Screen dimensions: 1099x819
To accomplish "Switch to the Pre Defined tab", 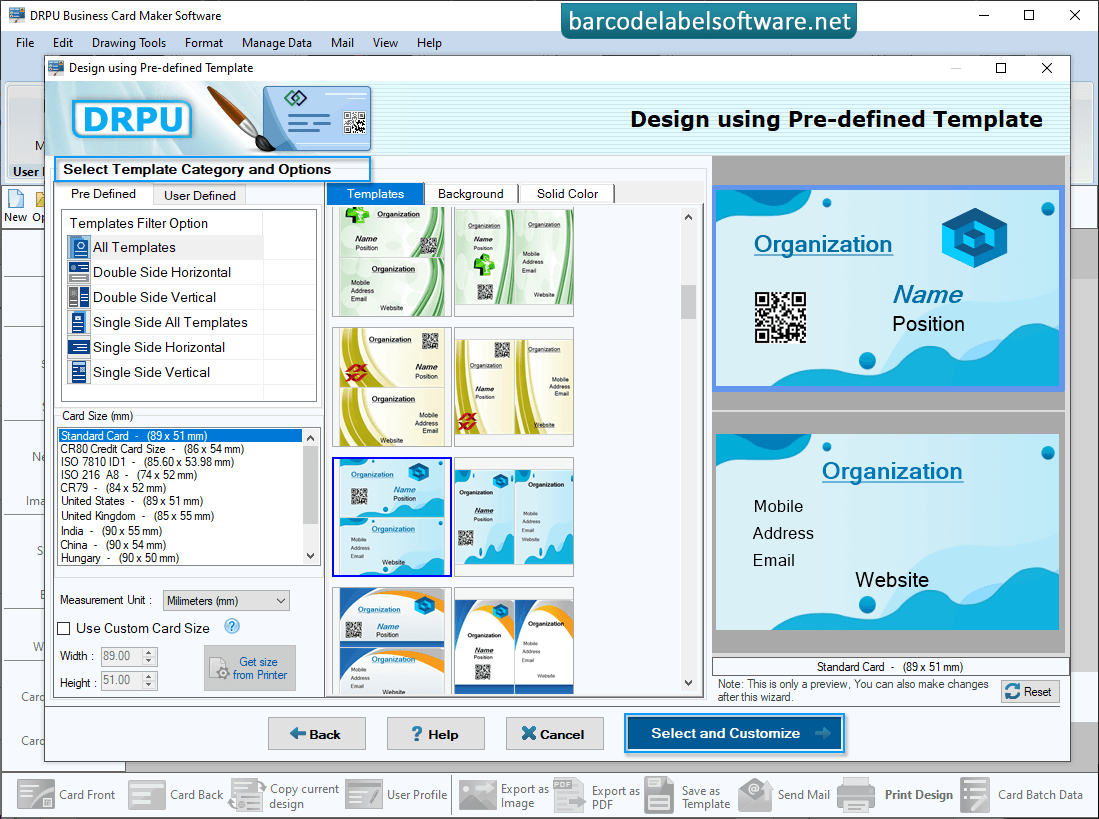I will pos(103,194).
